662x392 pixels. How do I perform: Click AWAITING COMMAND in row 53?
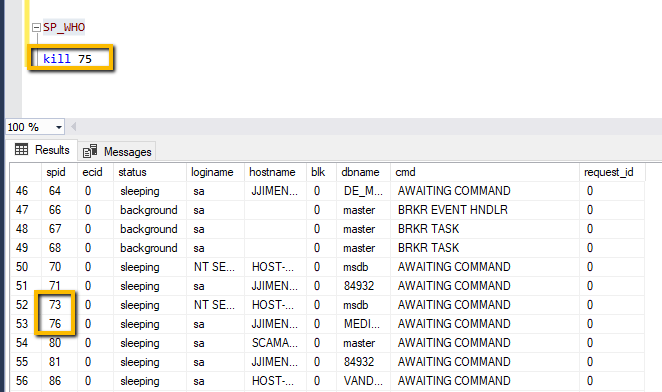[485, 324]
